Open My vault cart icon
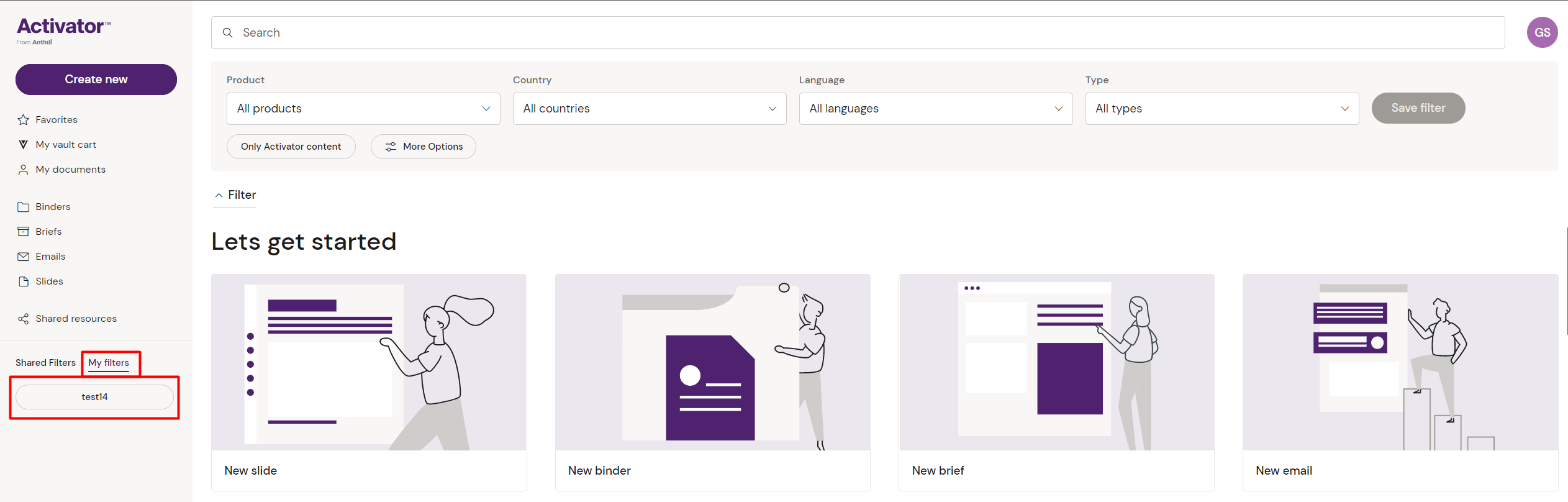The height and width of the screenshot is (502, 1568). click(24, 145)
